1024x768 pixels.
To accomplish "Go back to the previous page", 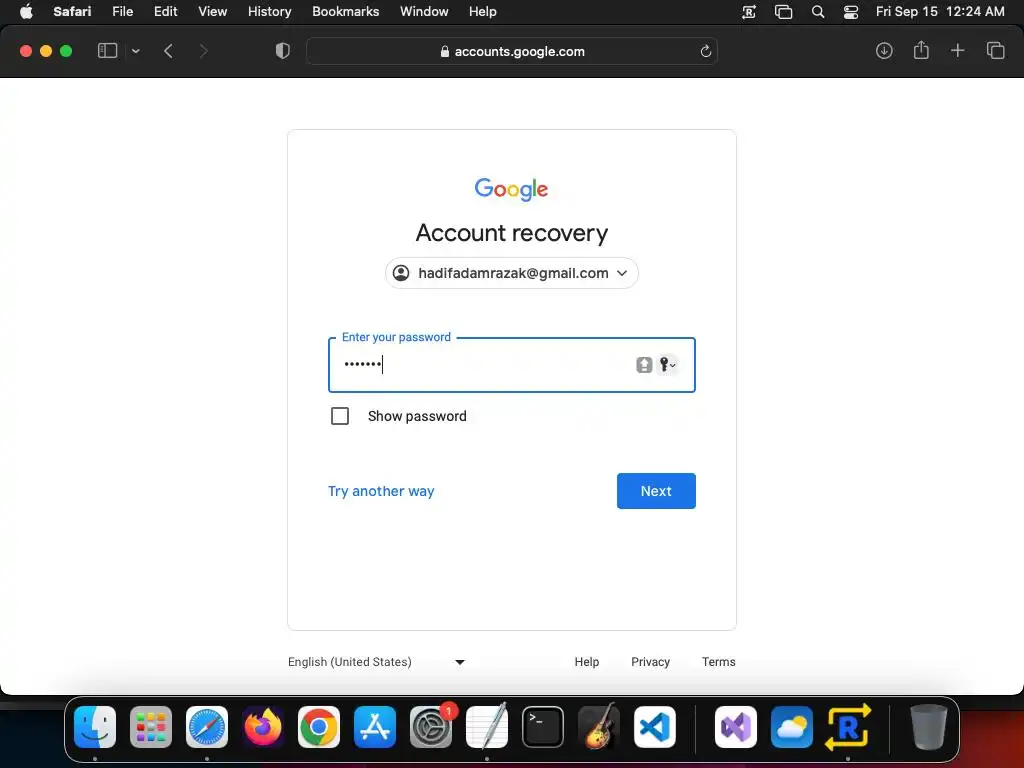I will [x=168, y=51].
